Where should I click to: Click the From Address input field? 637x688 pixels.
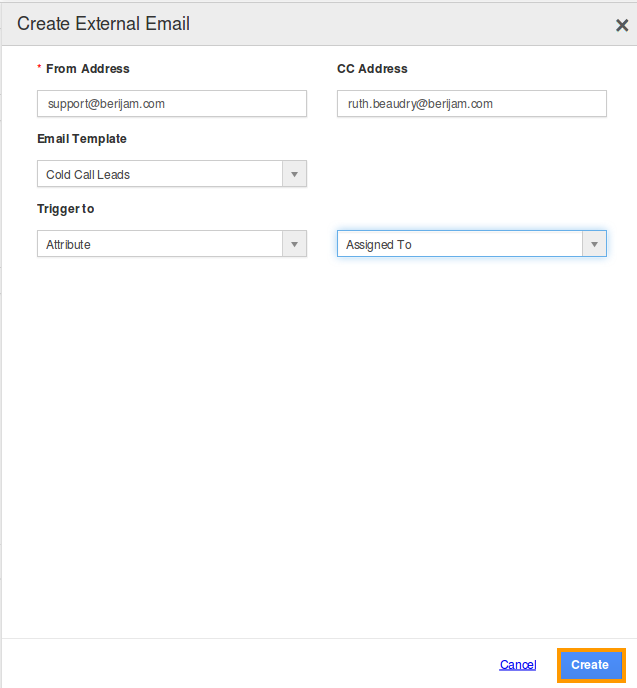172,104
